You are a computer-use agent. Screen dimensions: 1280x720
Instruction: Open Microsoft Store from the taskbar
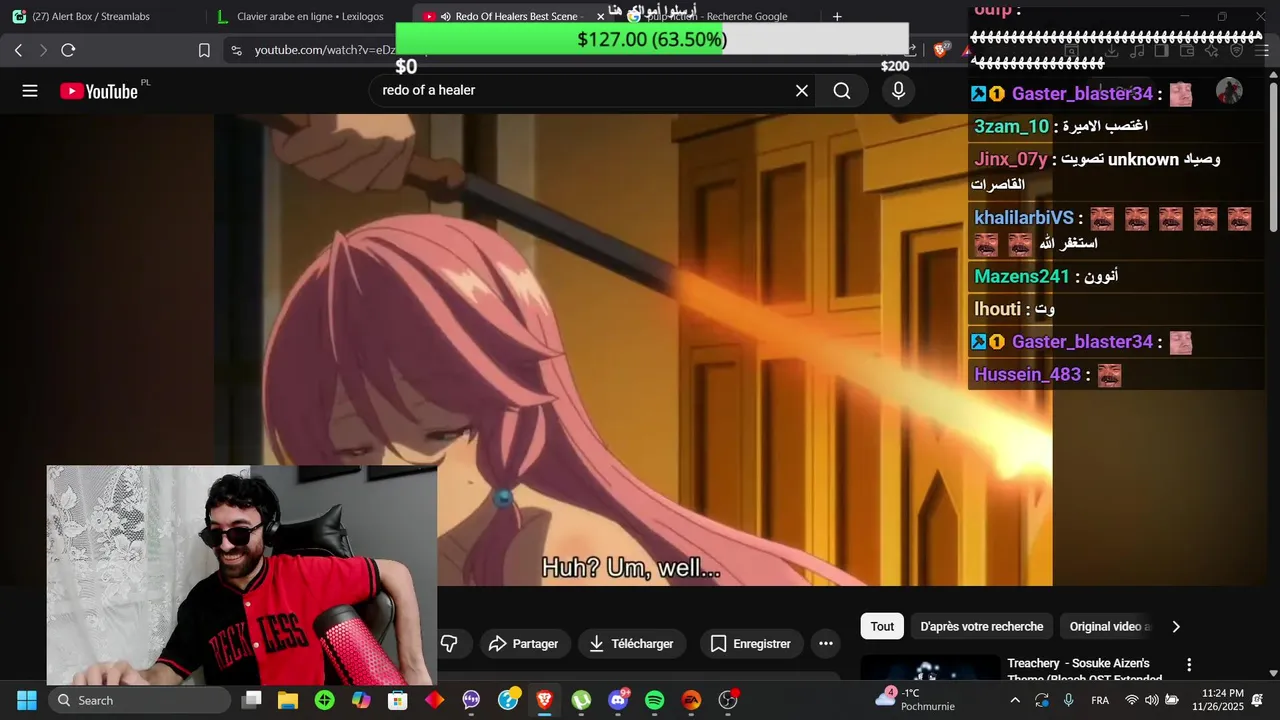point(398,700)
